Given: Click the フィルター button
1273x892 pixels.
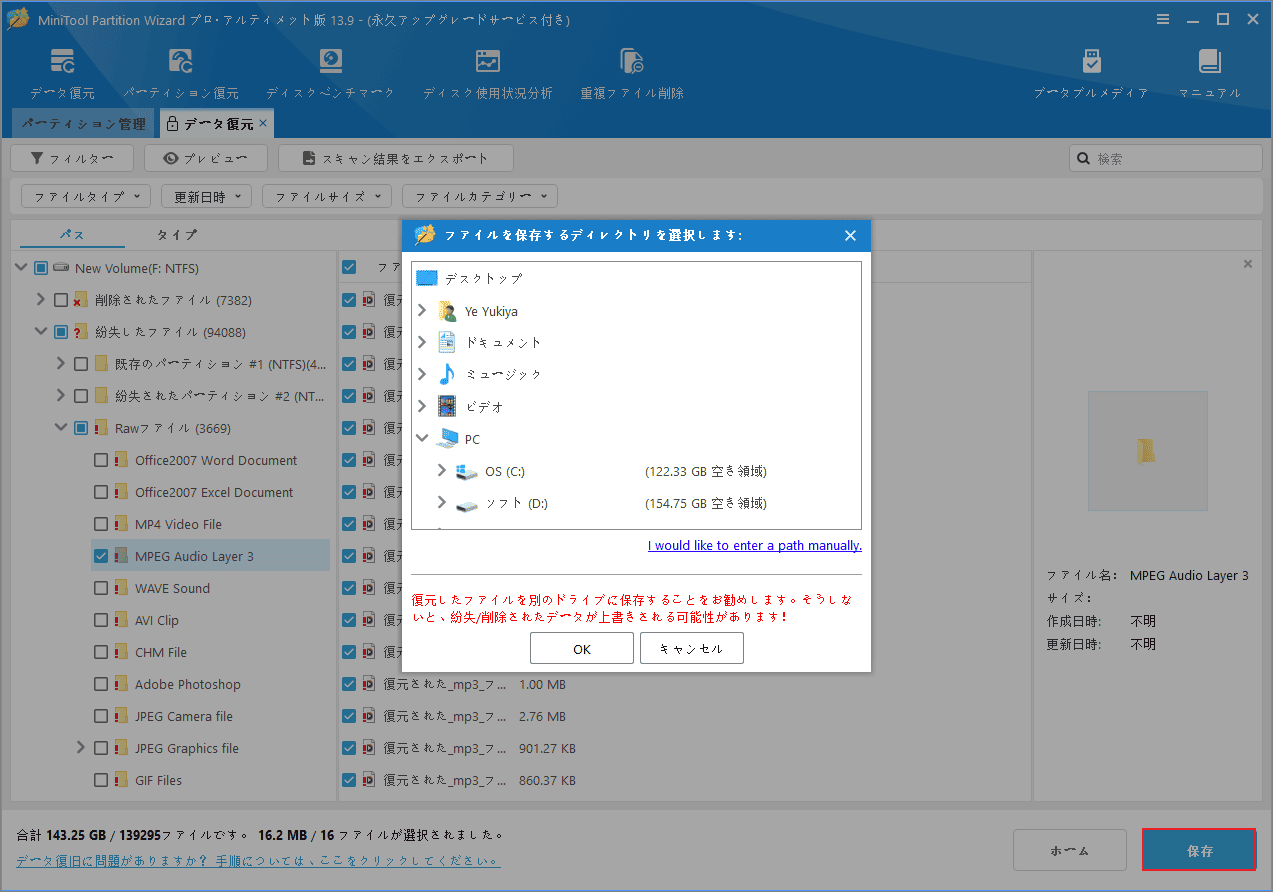Looking at the screenshot, I should (70, 158).
